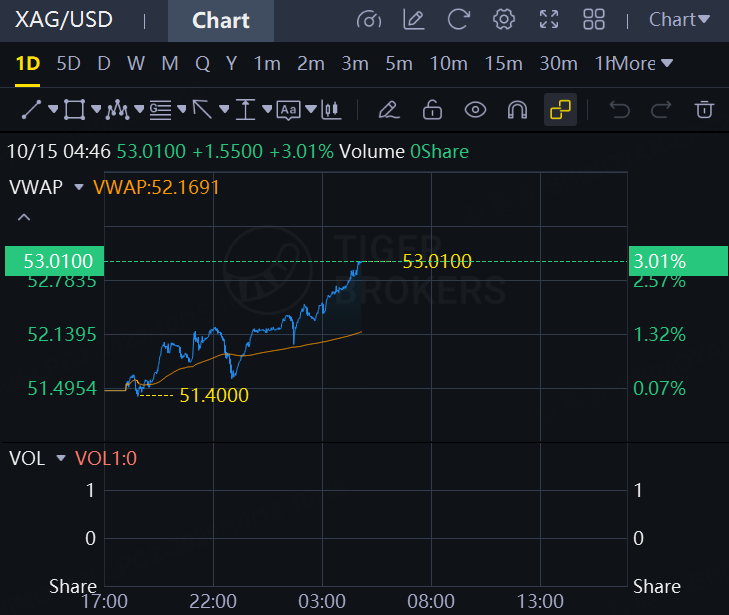Select the rectangle shape tool
This screenshot has height=615, width=729.
point(74,110)
